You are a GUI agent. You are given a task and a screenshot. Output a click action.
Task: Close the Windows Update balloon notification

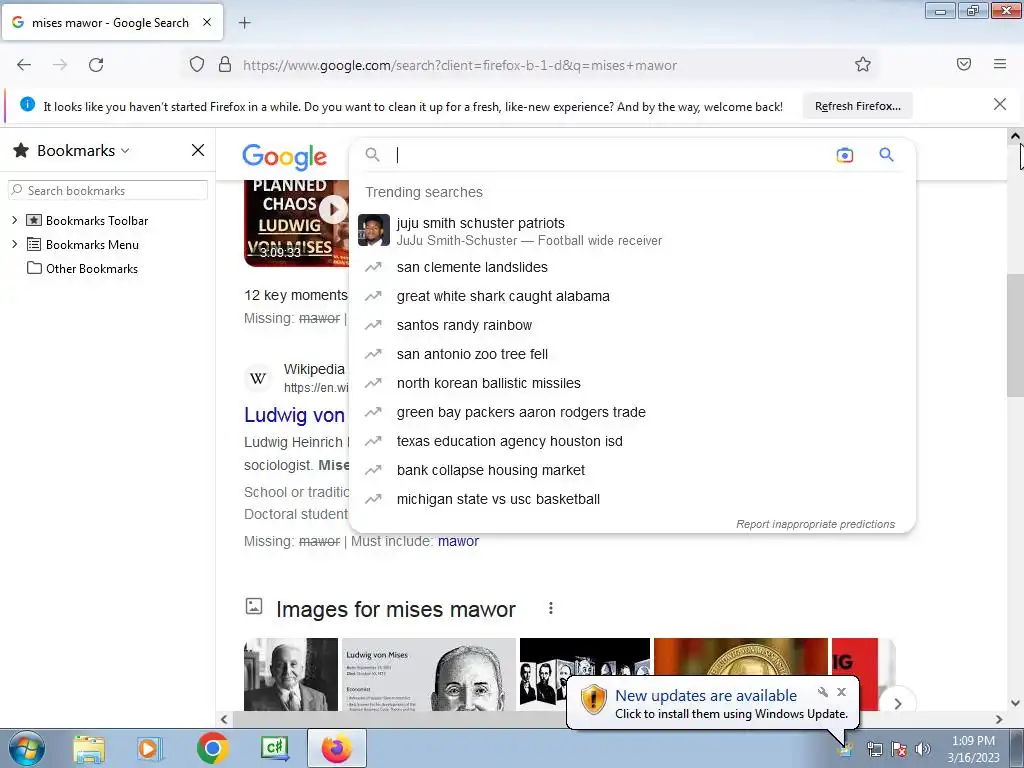pyautogui.click(x=841, y=692)
